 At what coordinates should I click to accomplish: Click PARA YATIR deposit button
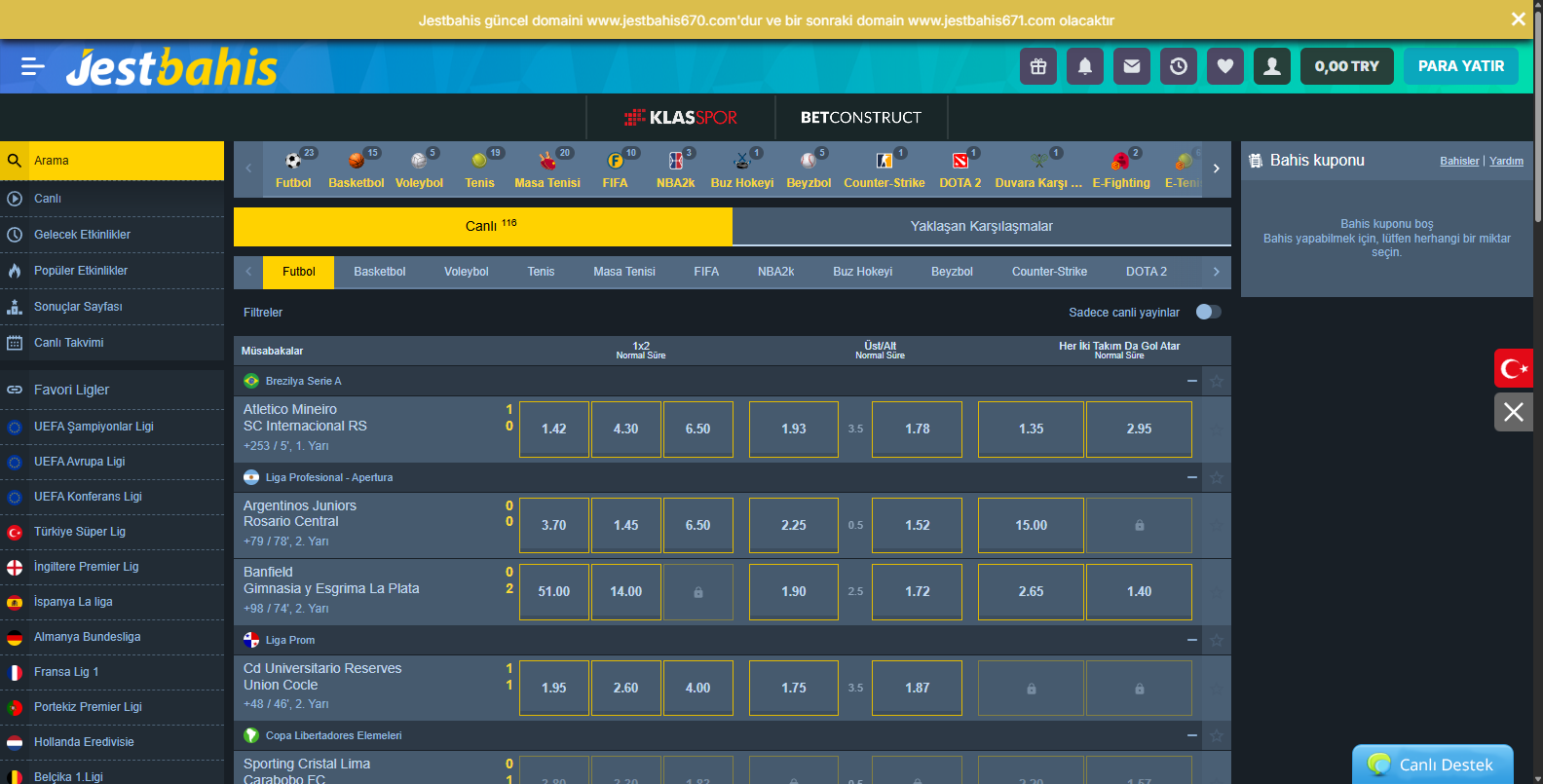1461,66
